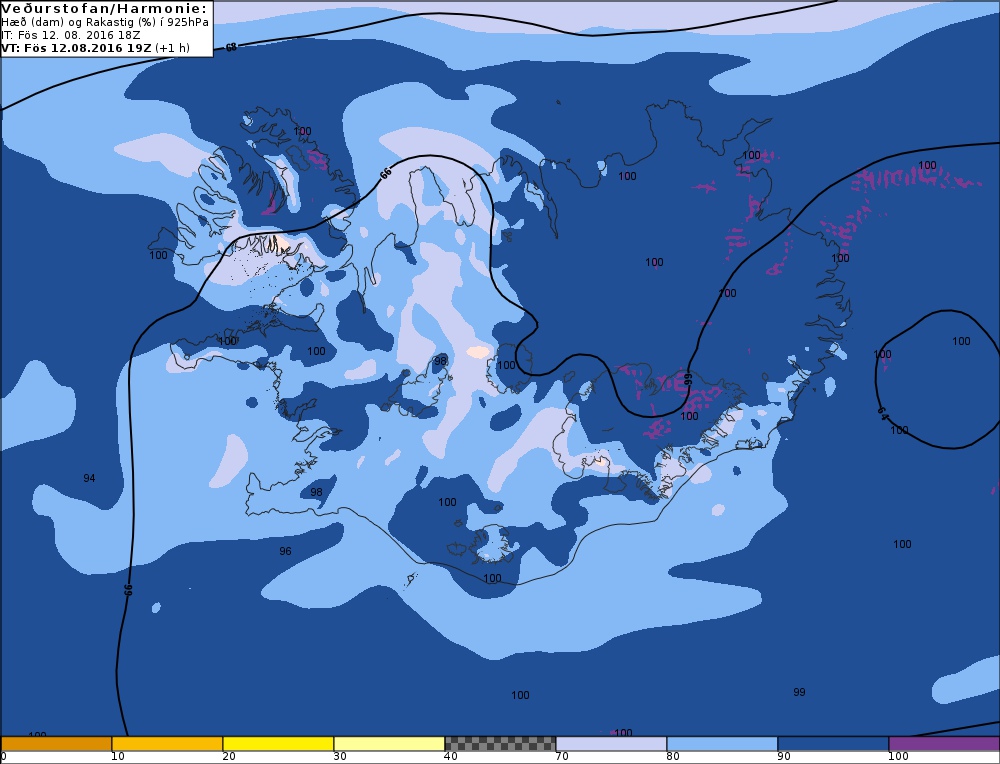Click the 'Hæð (dam) og Rakastig (%) í 925hPa' line
Image resolution: width=1000 pixels, height=764 pixels.
pyautogui.click(x=105, y=22)
